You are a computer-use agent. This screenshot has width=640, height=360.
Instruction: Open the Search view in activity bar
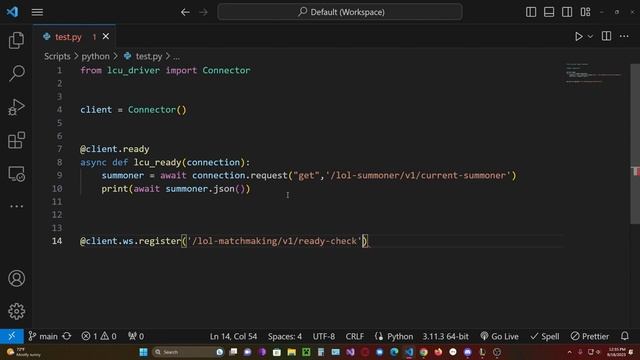(16, 73)
